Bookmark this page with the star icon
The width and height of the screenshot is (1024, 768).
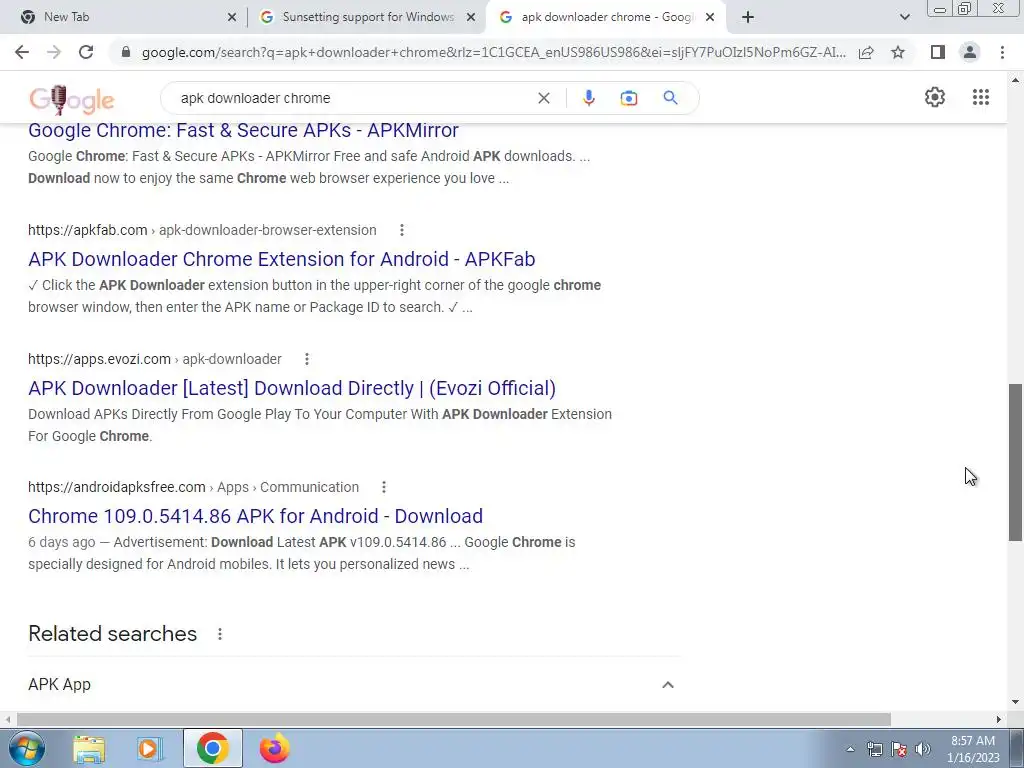point(898,52)
